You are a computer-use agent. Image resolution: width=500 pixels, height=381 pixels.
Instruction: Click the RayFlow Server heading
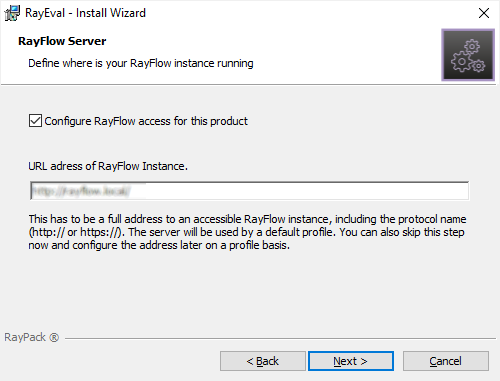(62, 41)
